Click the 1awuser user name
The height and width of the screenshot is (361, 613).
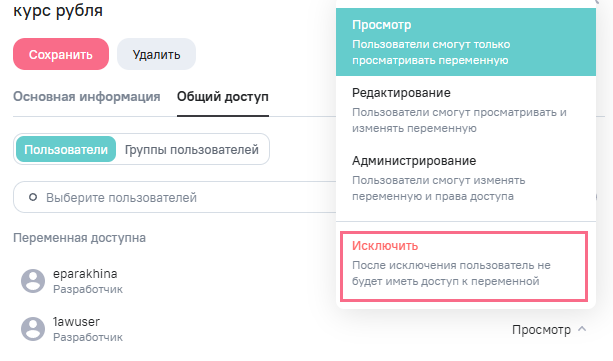76,321
